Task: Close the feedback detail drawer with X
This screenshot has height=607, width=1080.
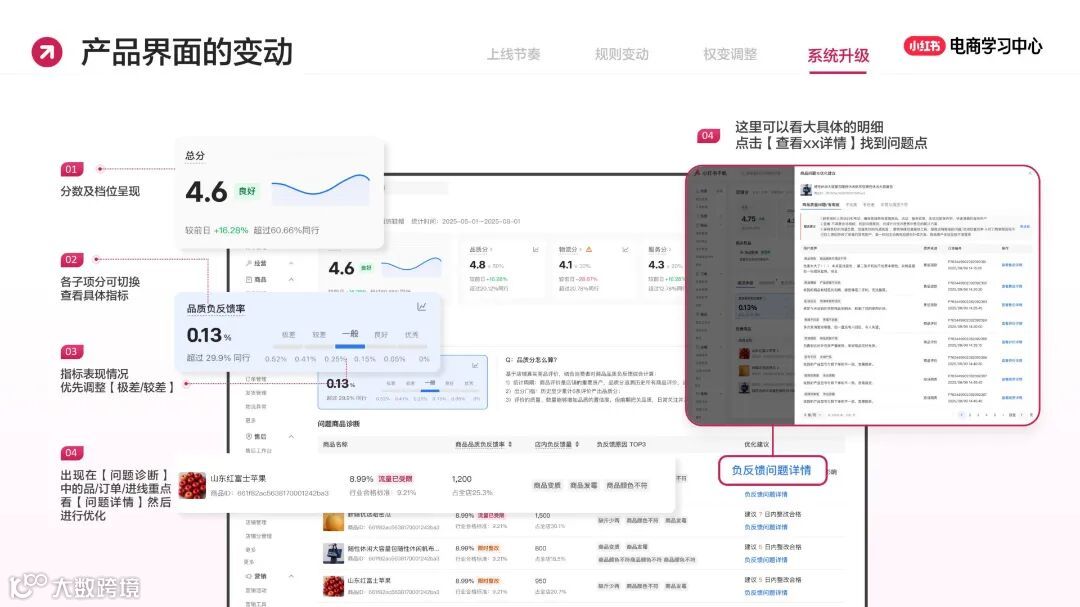Action: point(1030,173)
